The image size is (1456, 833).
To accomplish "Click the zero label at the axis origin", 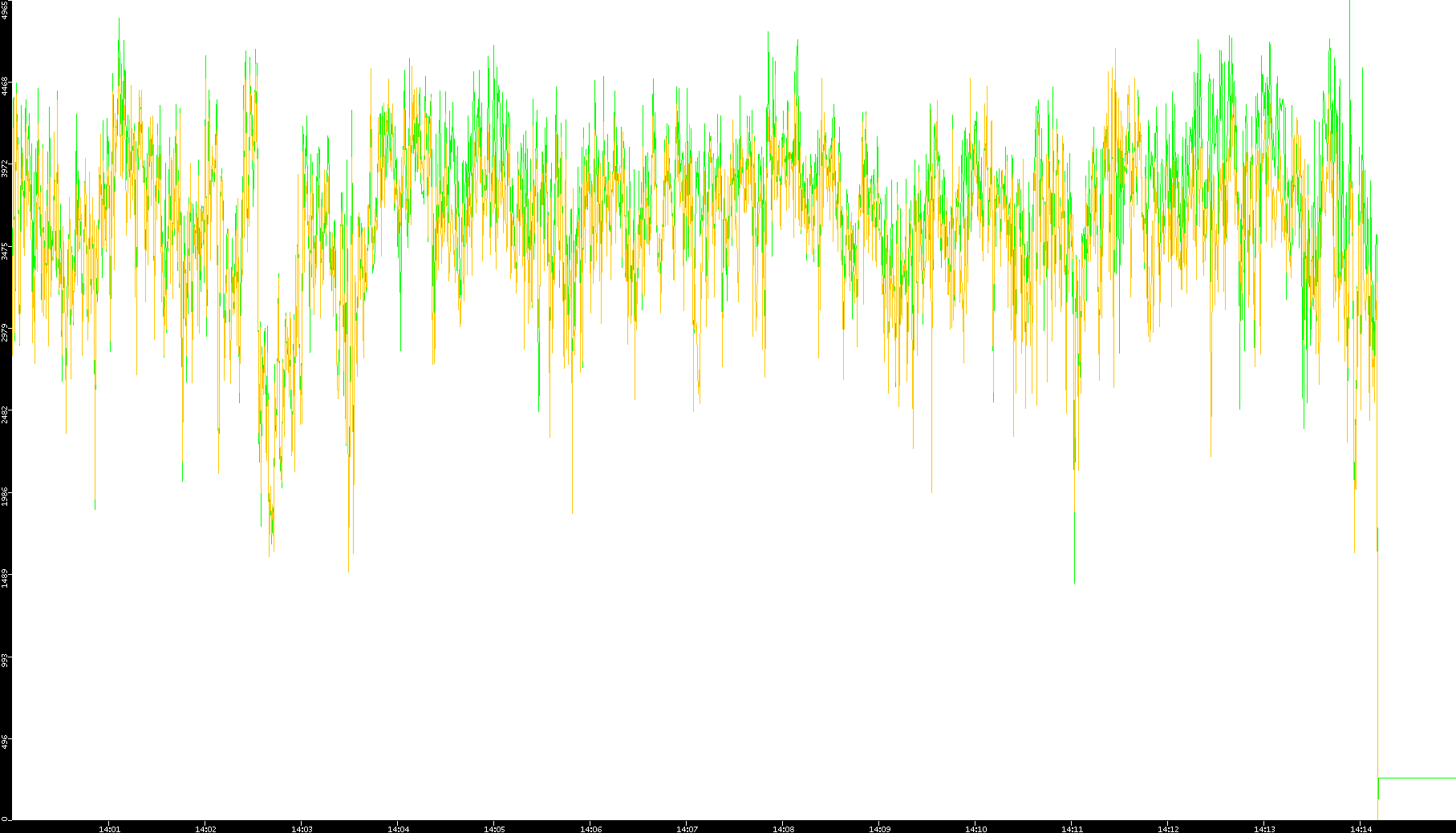I will tap(4, 819).
